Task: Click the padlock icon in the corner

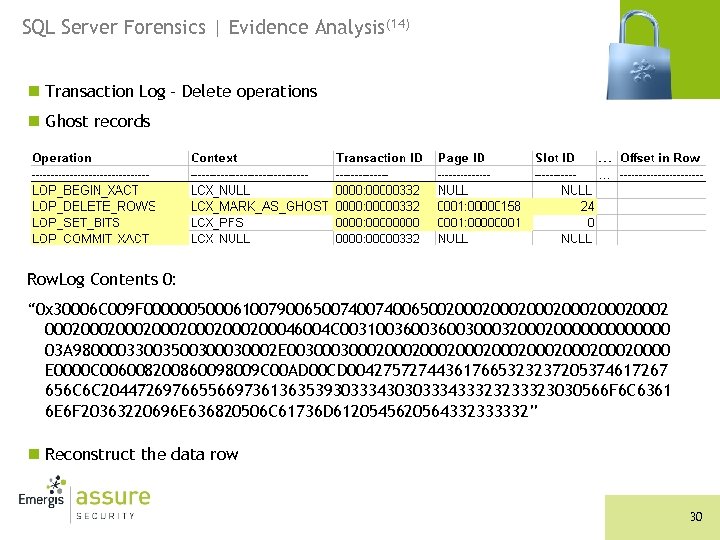Action: 639,54
